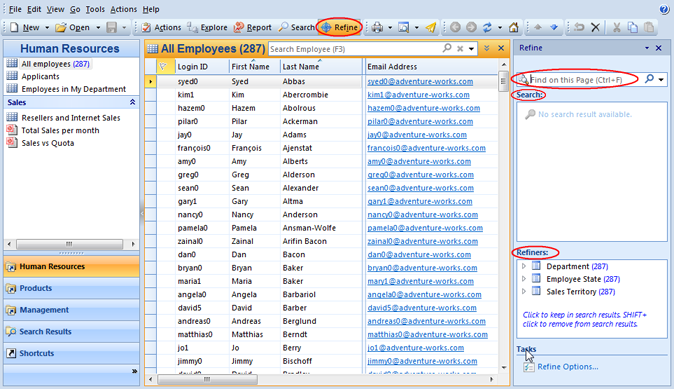674x389 pixels.
Task: Click the Refresh icon
Action: point(487,28)
